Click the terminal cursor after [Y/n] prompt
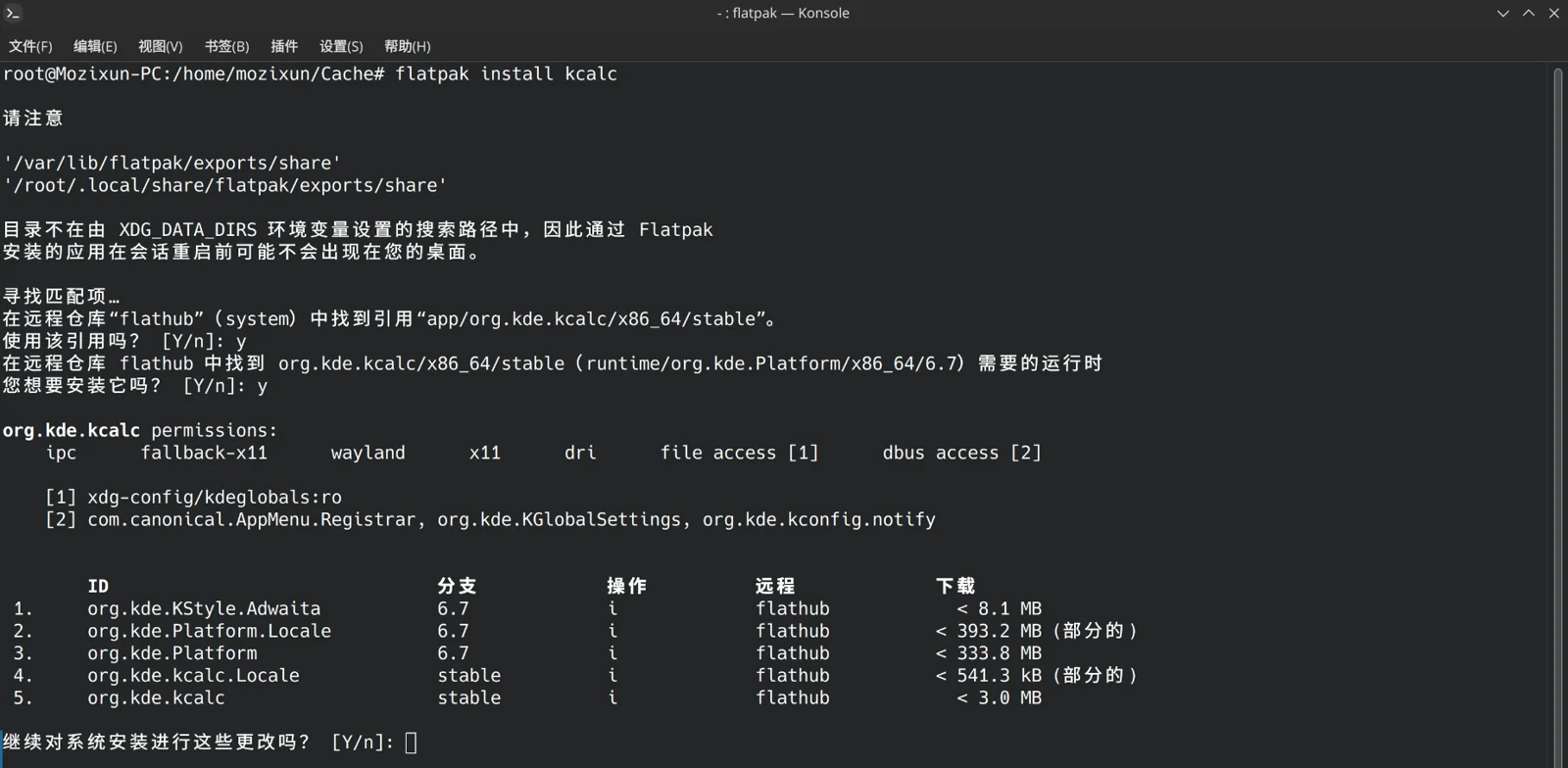The width and height of the screenshot is (1568, 768). (x=412, y=743)
